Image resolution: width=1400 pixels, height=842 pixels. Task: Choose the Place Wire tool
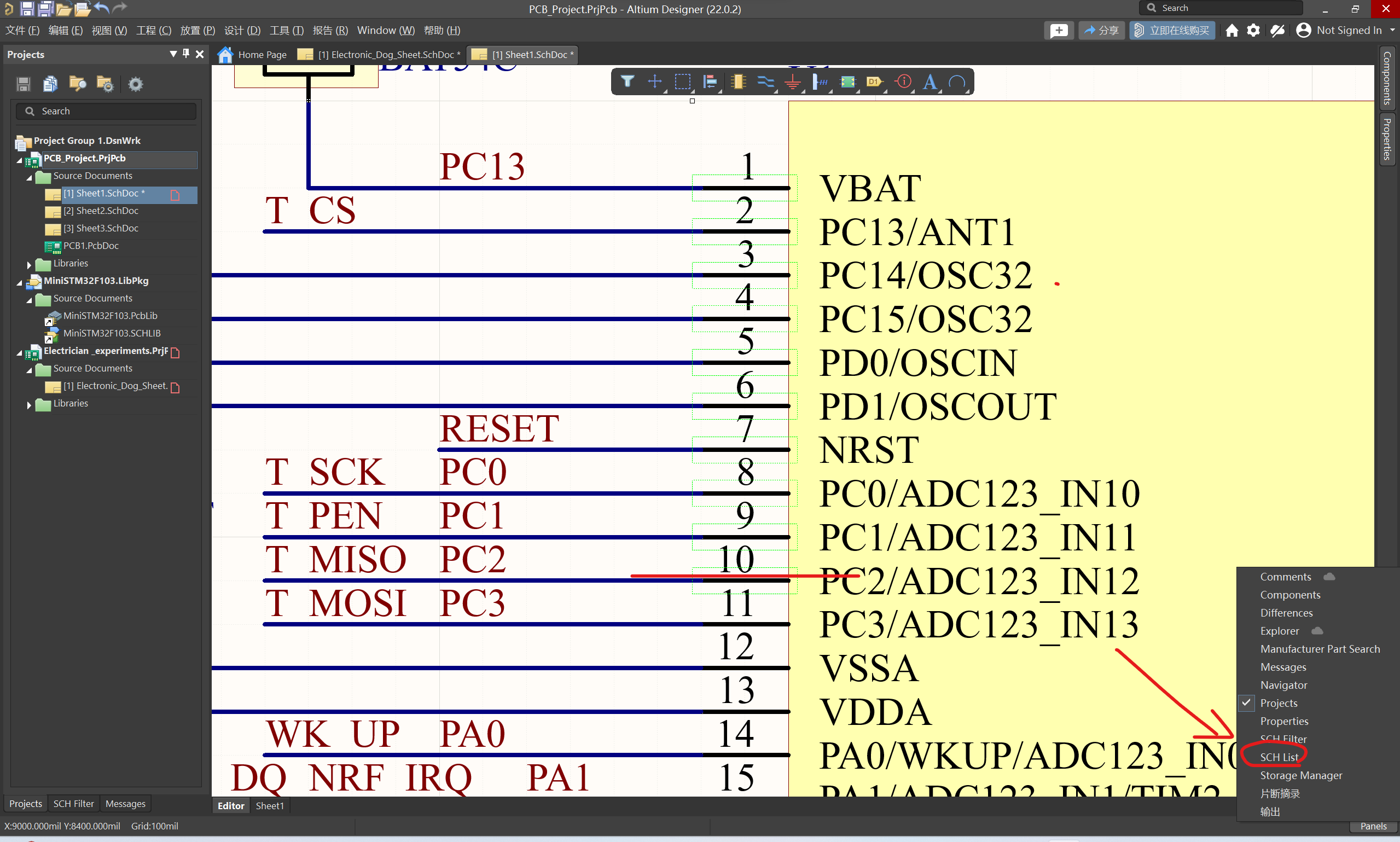[x=765, y=82]
